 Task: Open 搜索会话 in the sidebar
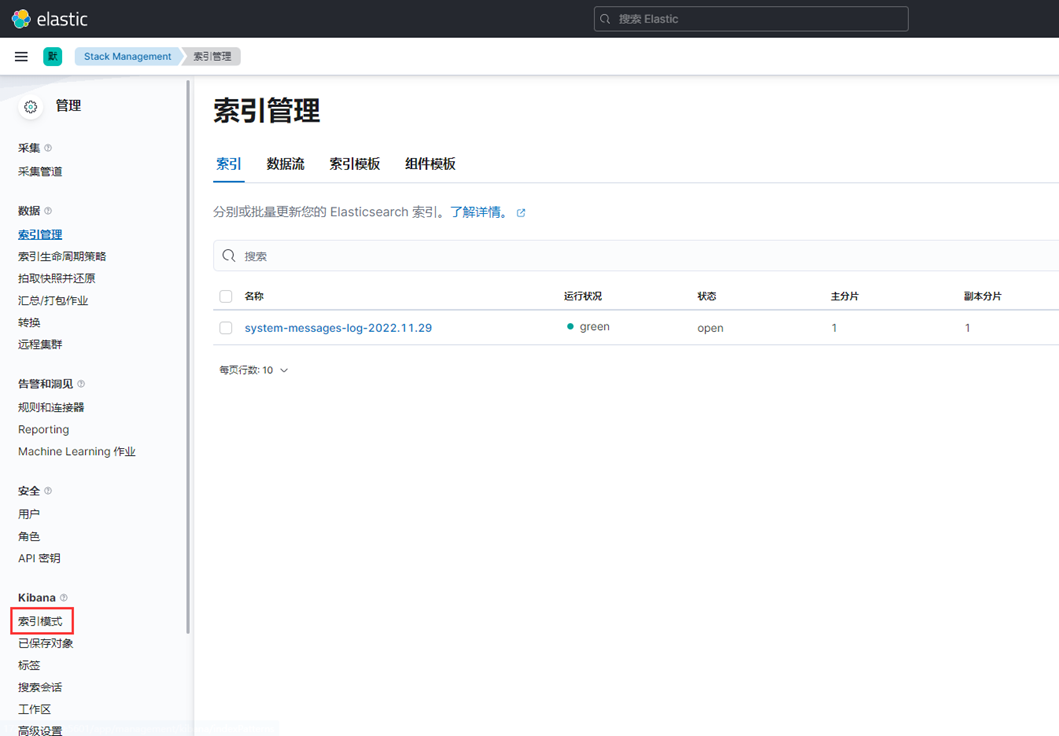pos(40,687)
